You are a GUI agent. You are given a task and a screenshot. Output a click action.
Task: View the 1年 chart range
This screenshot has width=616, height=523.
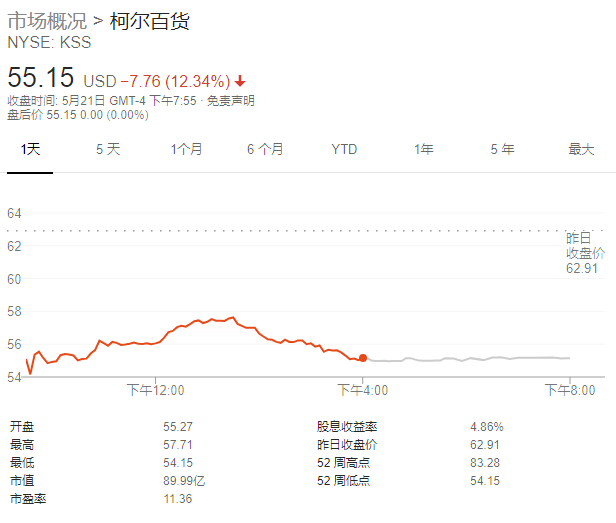point(424,149)
